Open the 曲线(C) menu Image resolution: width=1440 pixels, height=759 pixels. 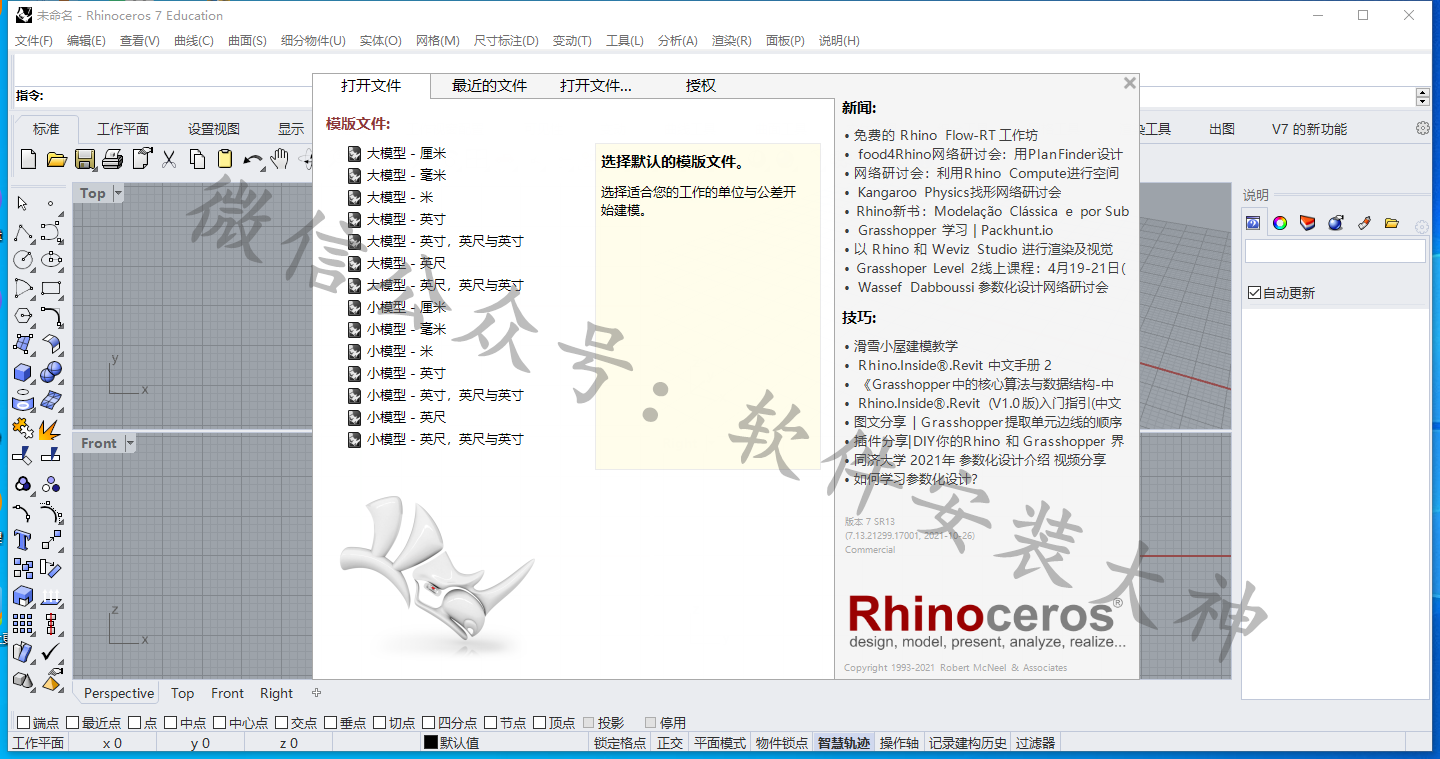click(x=194, y=41)
